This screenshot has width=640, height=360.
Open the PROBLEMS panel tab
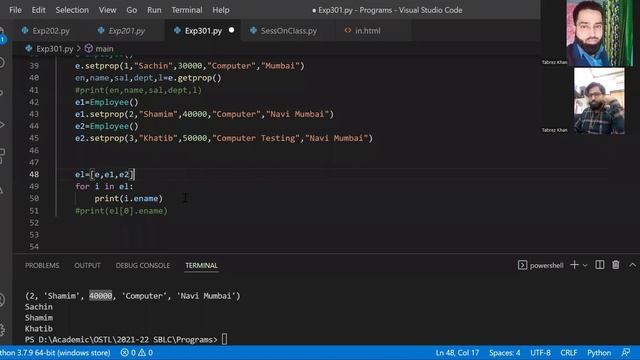tap(42, 265)
